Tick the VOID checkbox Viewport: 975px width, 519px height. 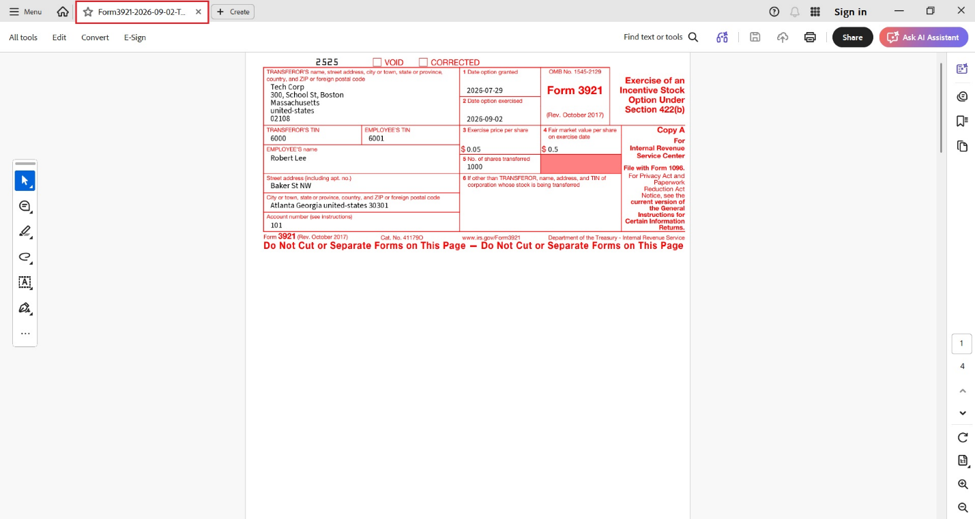(x=377, y=62)
